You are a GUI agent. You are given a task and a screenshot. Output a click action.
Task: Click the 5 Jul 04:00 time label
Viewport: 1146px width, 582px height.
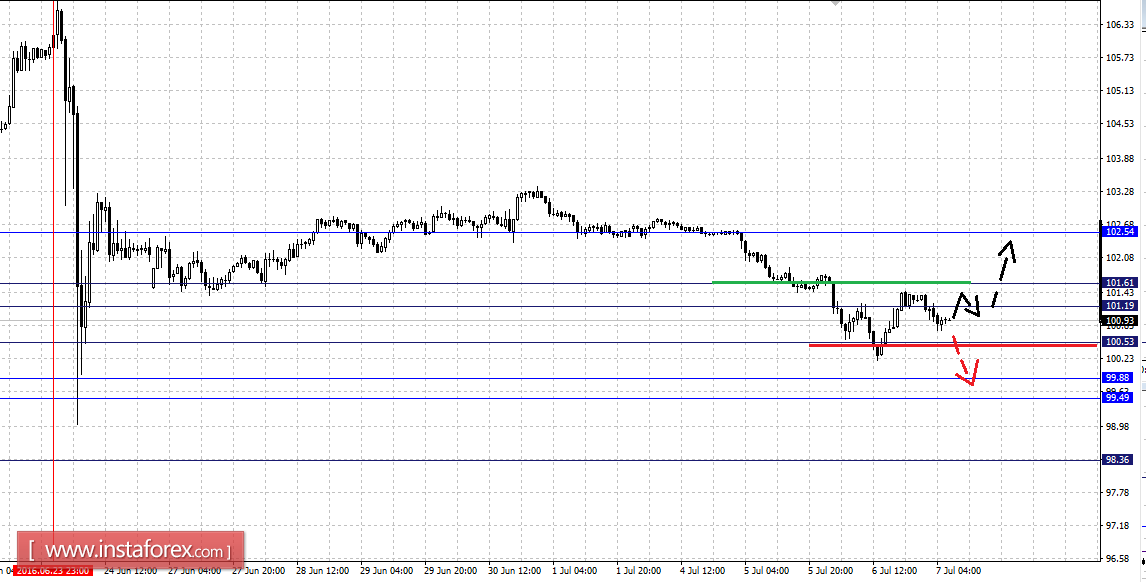point(767,570)
